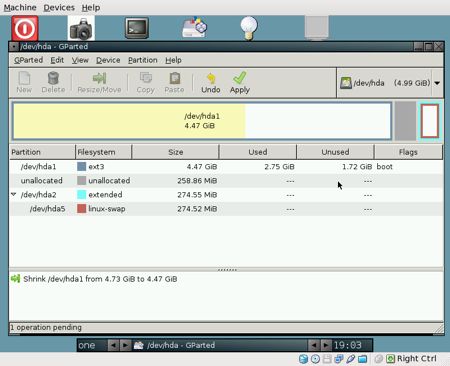The width and height of the screenshot is (450, 366).
Task: Select the extended swap block in disk graphic
Action: pos(430,121)
